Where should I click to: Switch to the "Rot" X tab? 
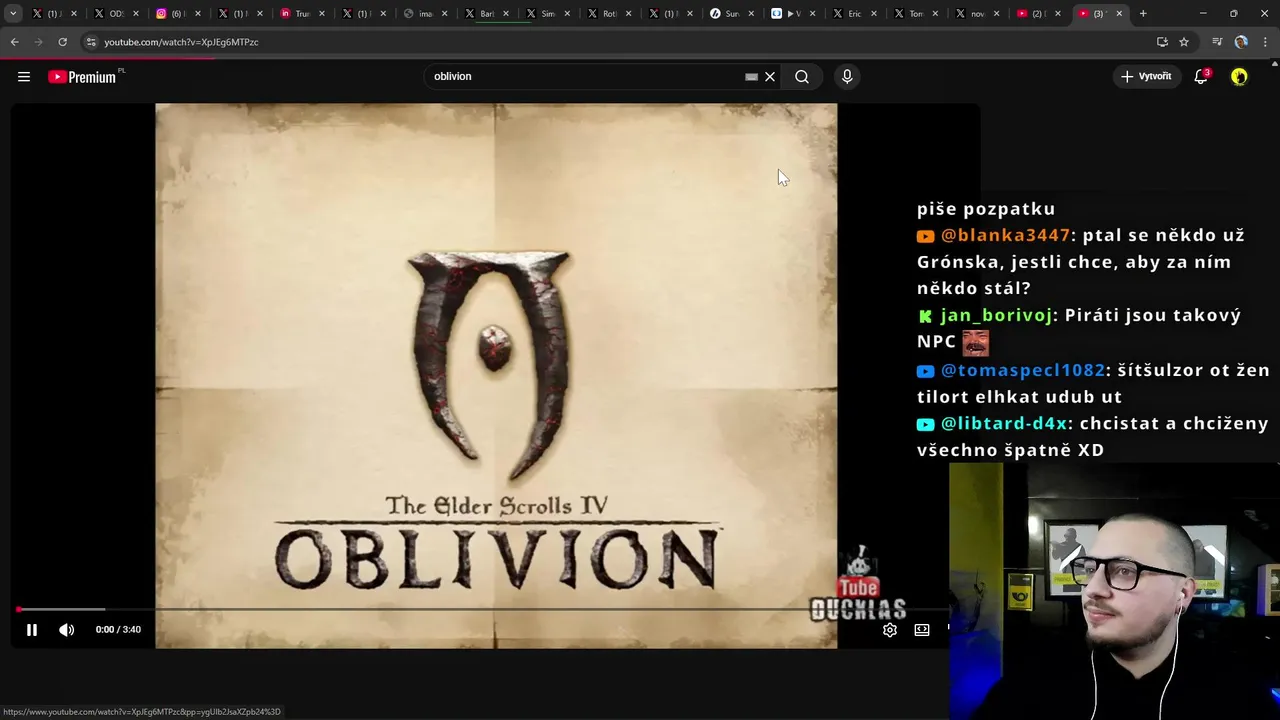click(x=600, y=14)
